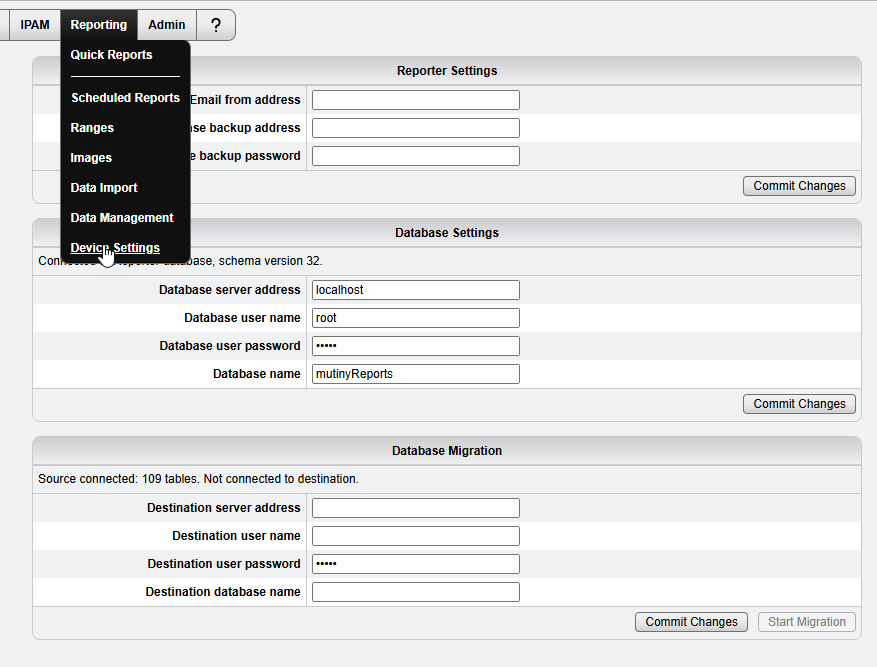Open the Admin menu
The width and height of the screenshot is (877, 667).
[167, 25]
